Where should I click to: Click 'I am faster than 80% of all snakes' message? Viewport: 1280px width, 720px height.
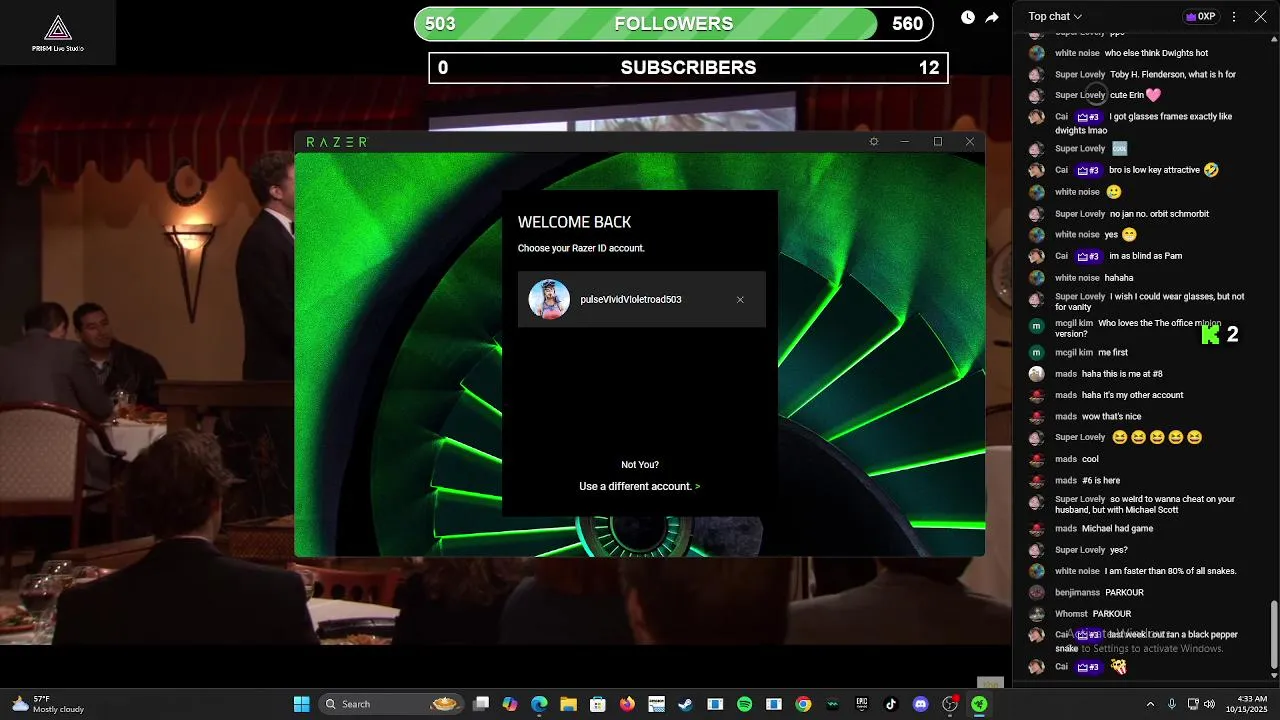1171,571
